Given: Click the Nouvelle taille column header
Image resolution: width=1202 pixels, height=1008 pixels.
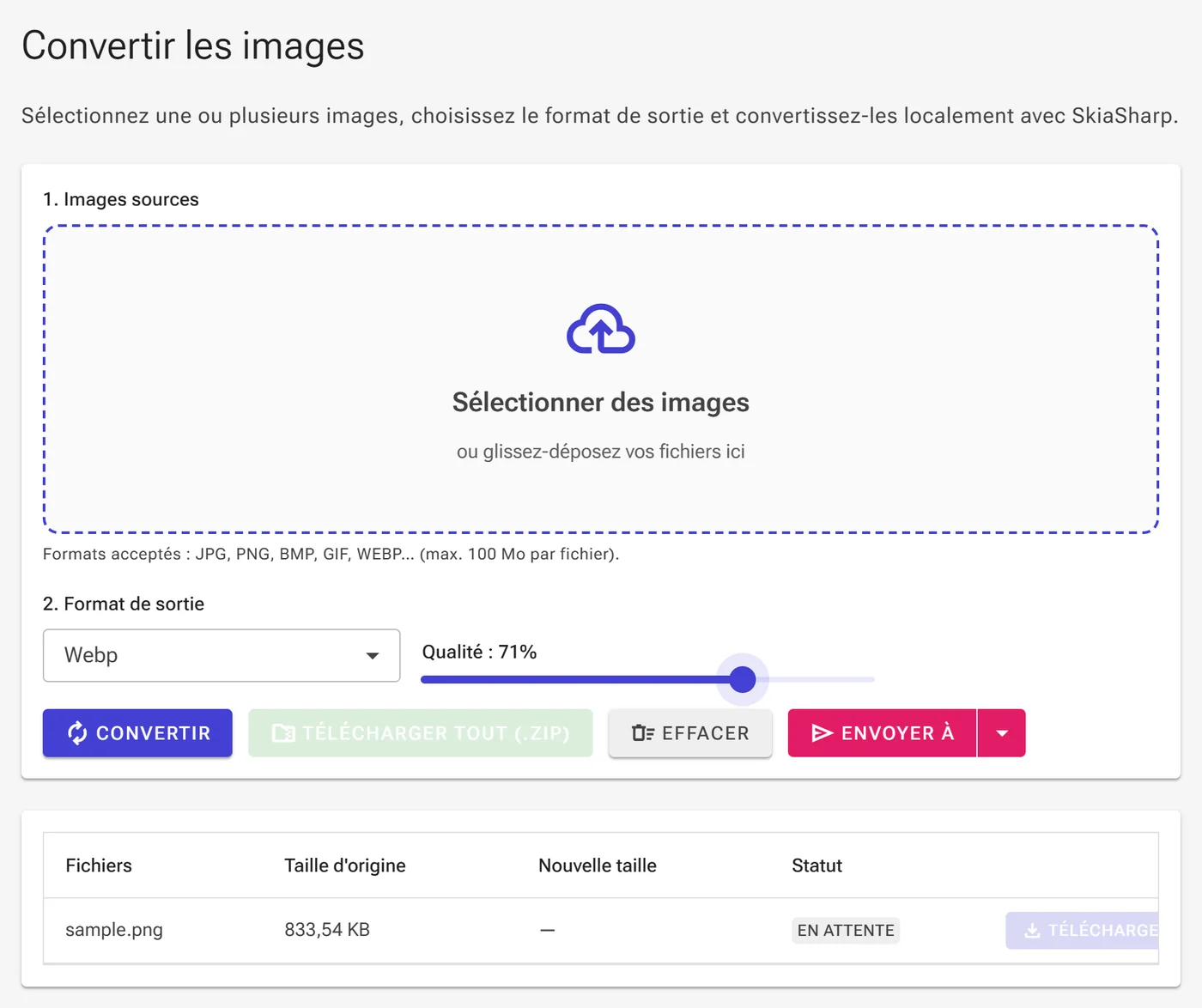Looking at the screenshot, I should (x=598, y=865).
